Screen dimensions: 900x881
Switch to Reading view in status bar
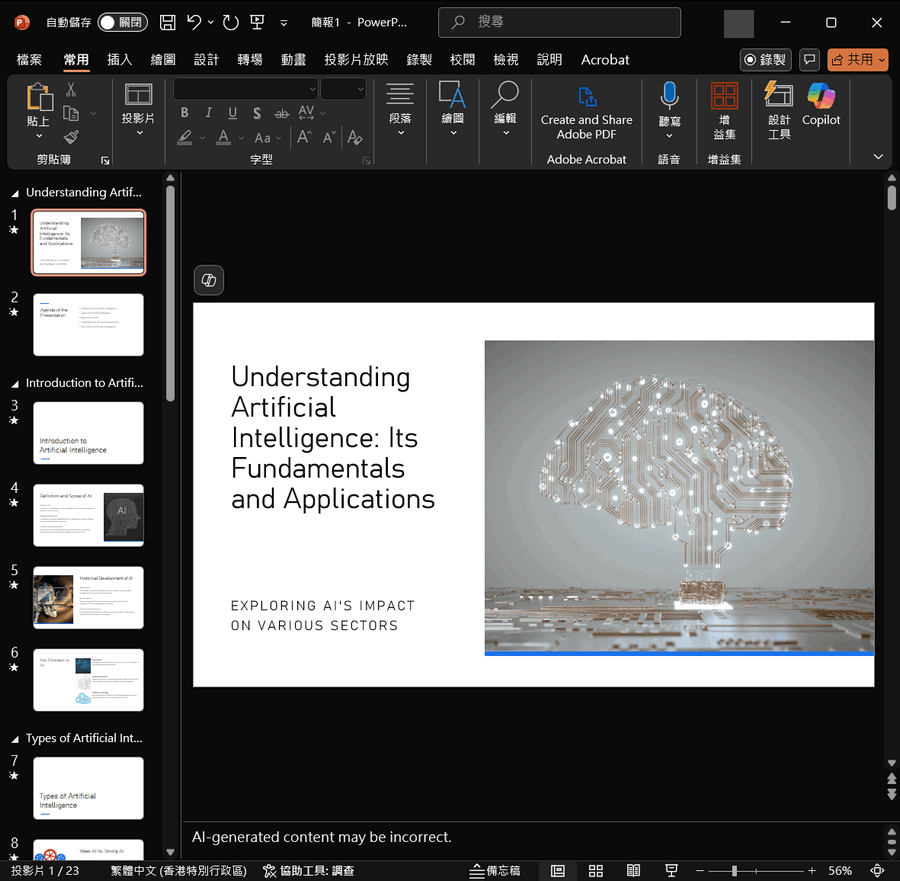633,871
